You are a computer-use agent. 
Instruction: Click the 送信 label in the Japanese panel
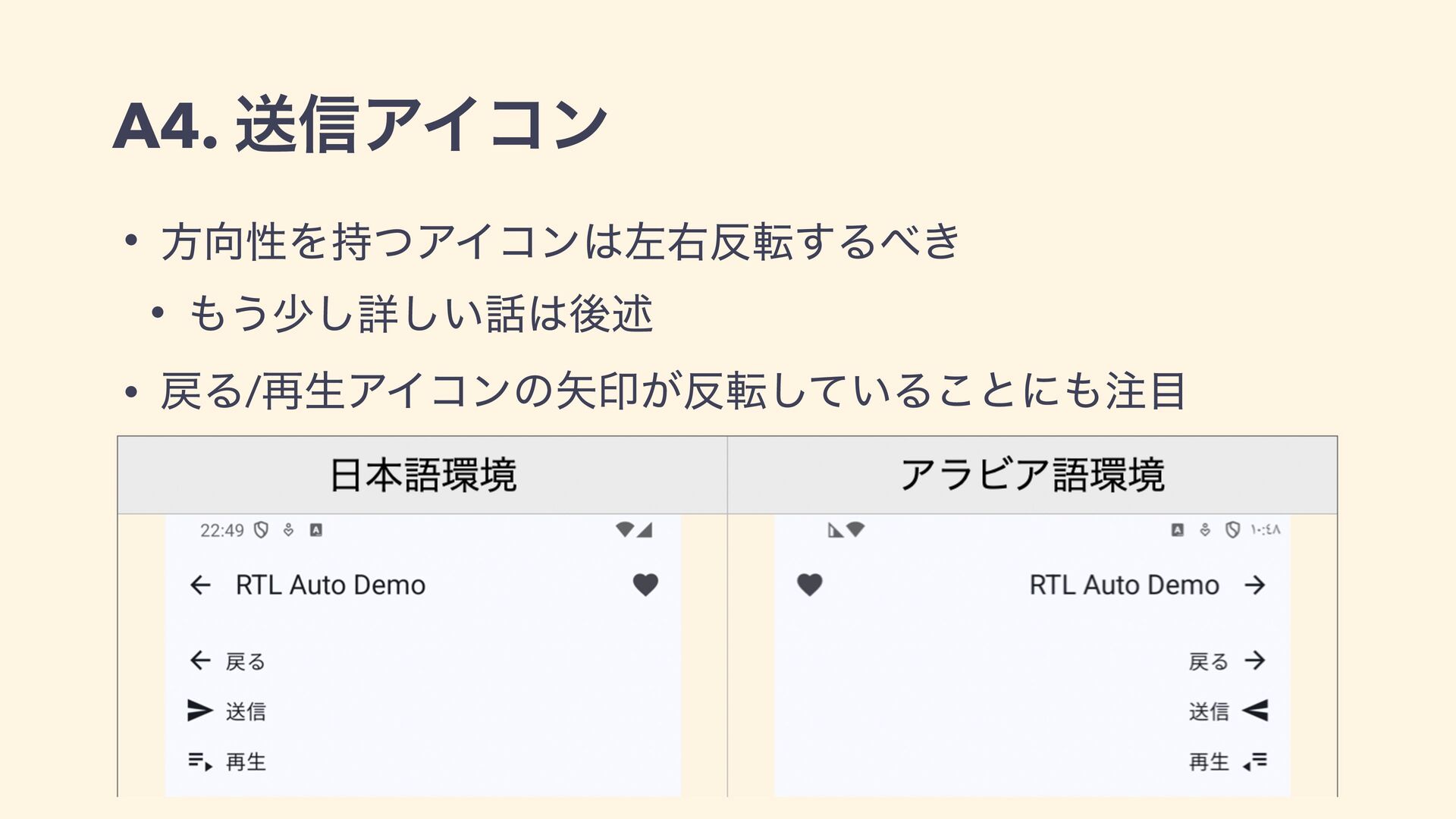click(246, 711)
